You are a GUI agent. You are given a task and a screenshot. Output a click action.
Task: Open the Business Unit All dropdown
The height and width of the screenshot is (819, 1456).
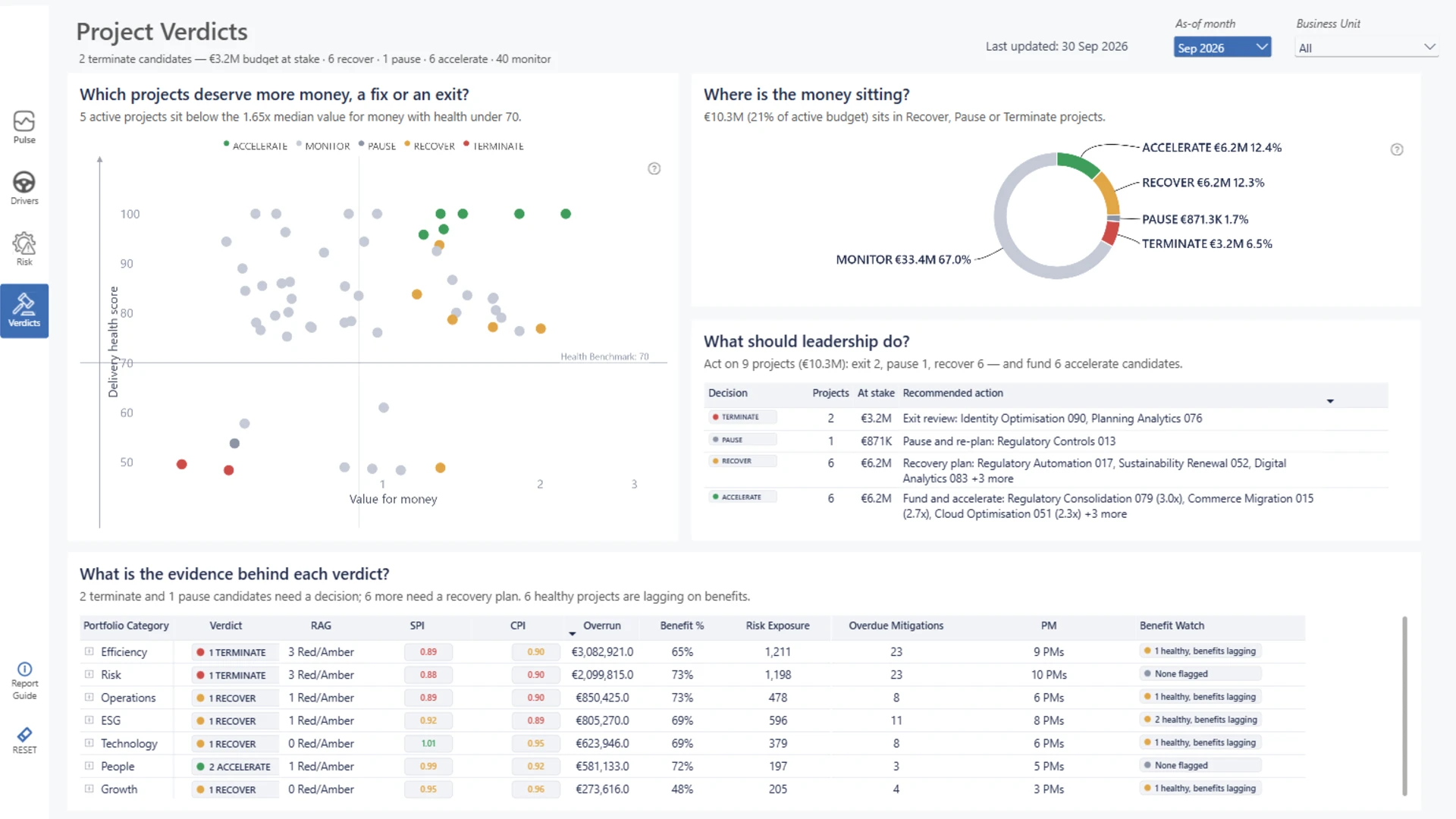pos(1367,47)
